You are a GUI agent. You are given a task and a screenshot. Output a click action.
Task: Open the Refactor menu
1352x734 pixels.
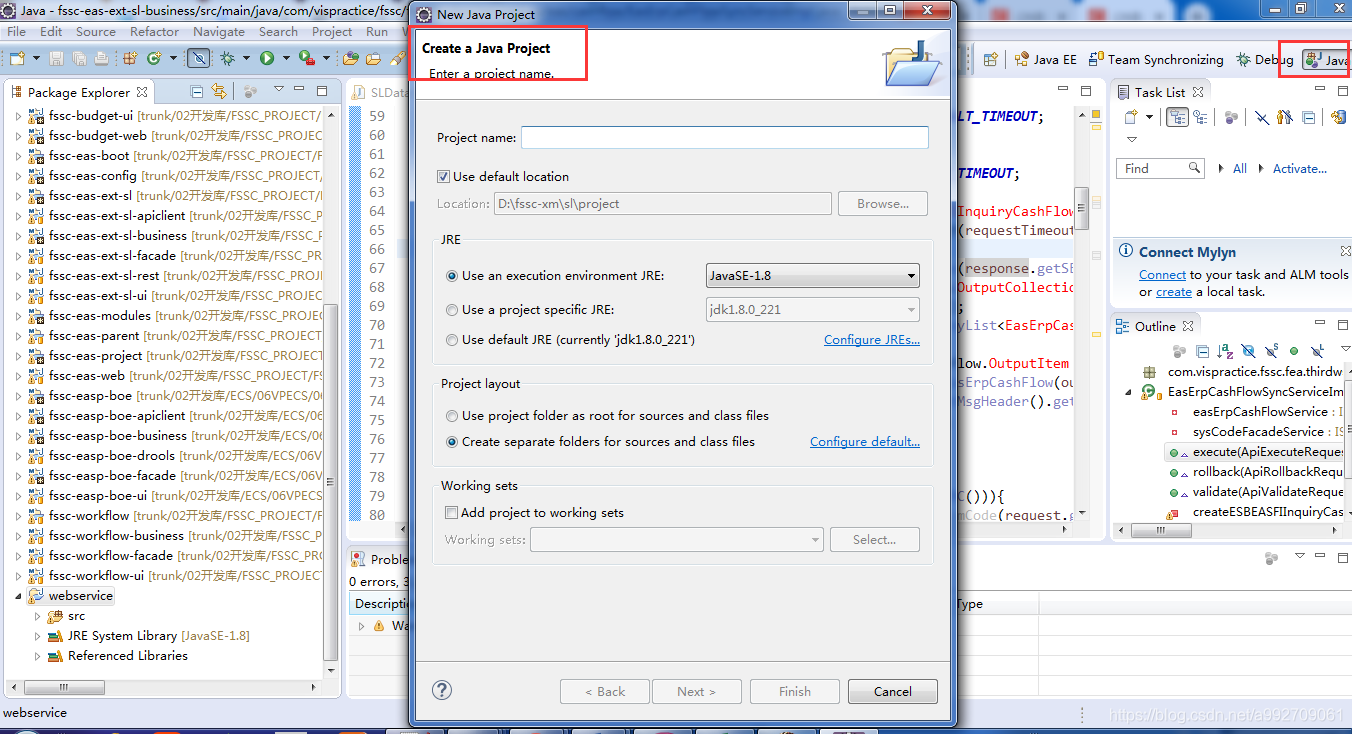(x=154, y=31)
